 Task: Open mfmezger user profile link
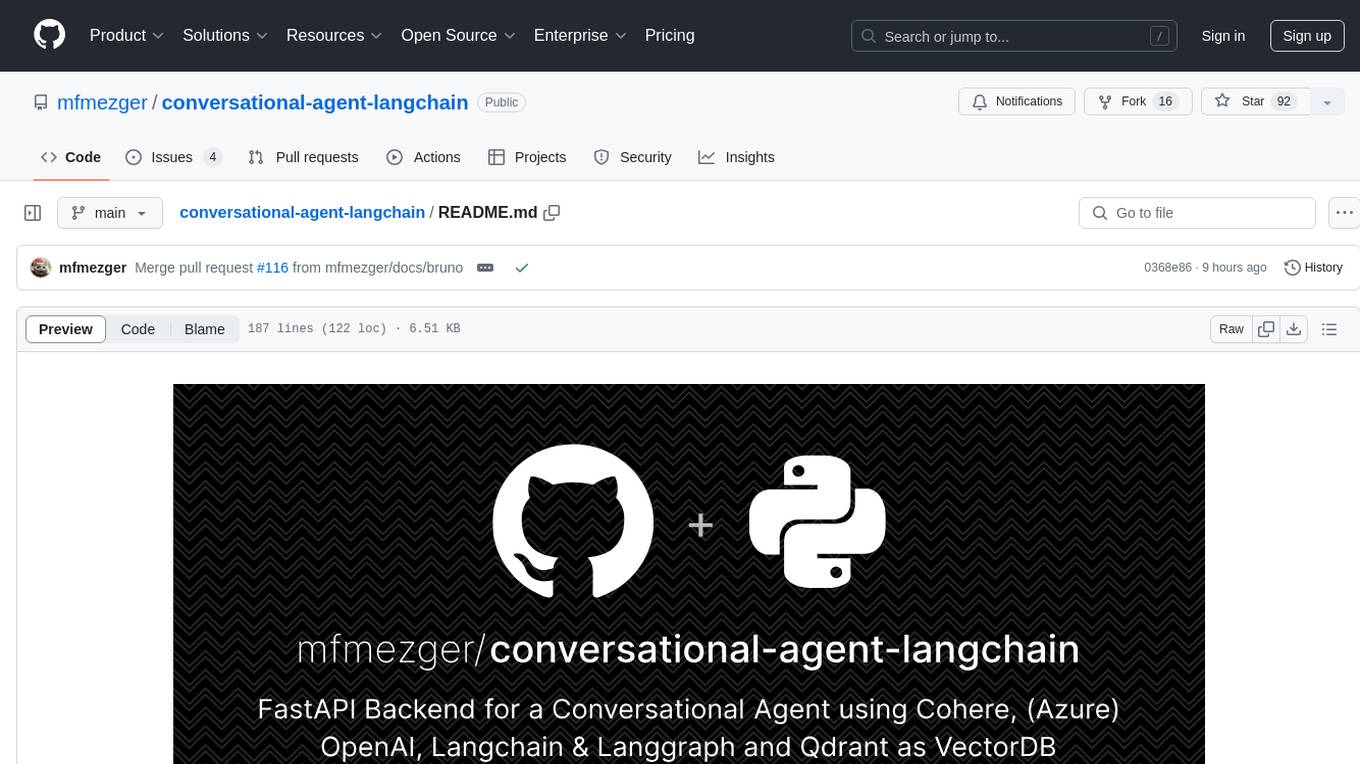click(102, 102)
